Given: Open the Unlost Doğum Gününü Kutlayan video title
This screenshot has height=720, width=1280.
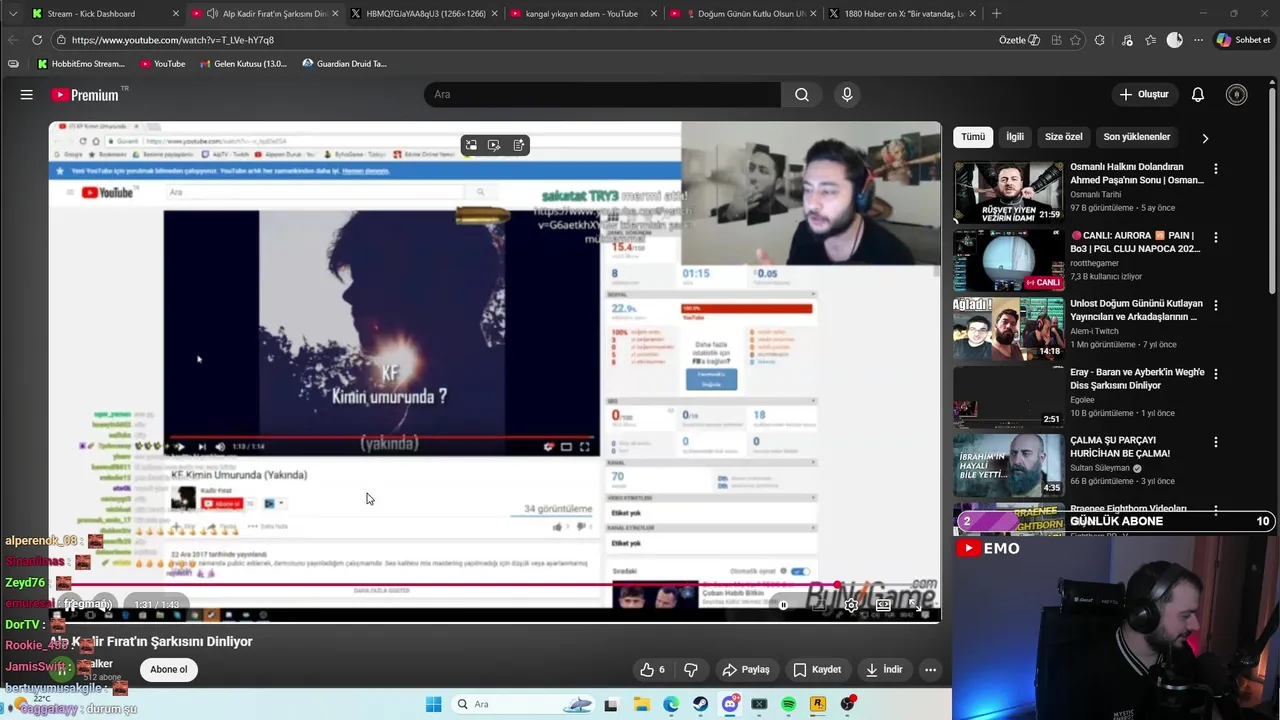Looking at the screenshot, I should [x=1136, y=310].
